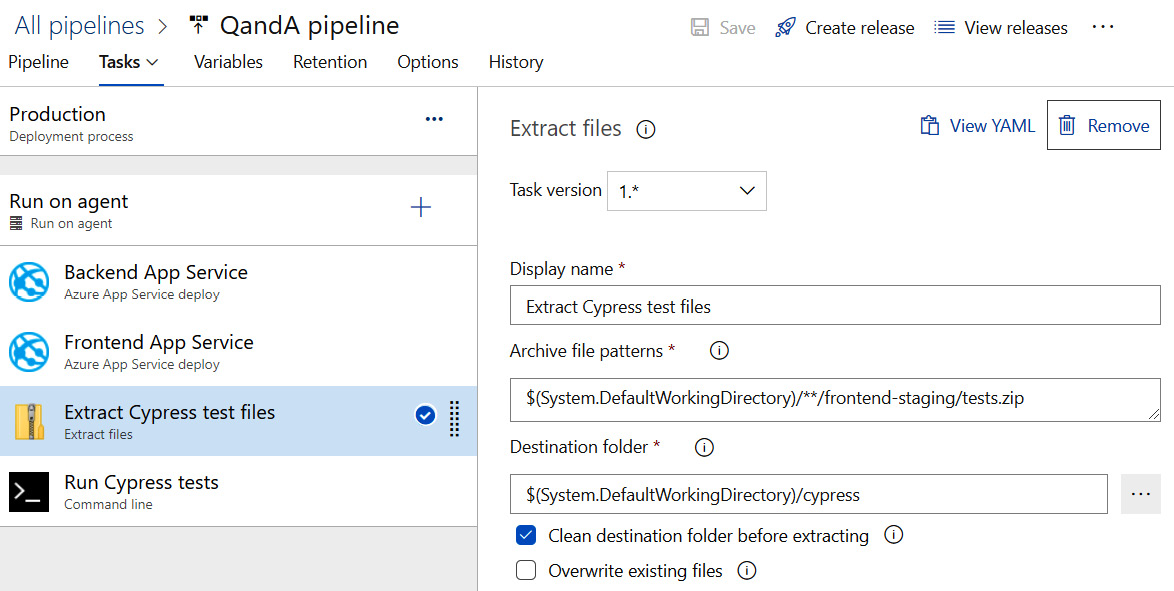Select the Extract files zip icon
The image size is (1174, 591).
pyautogui.click(x=30, y=421)
